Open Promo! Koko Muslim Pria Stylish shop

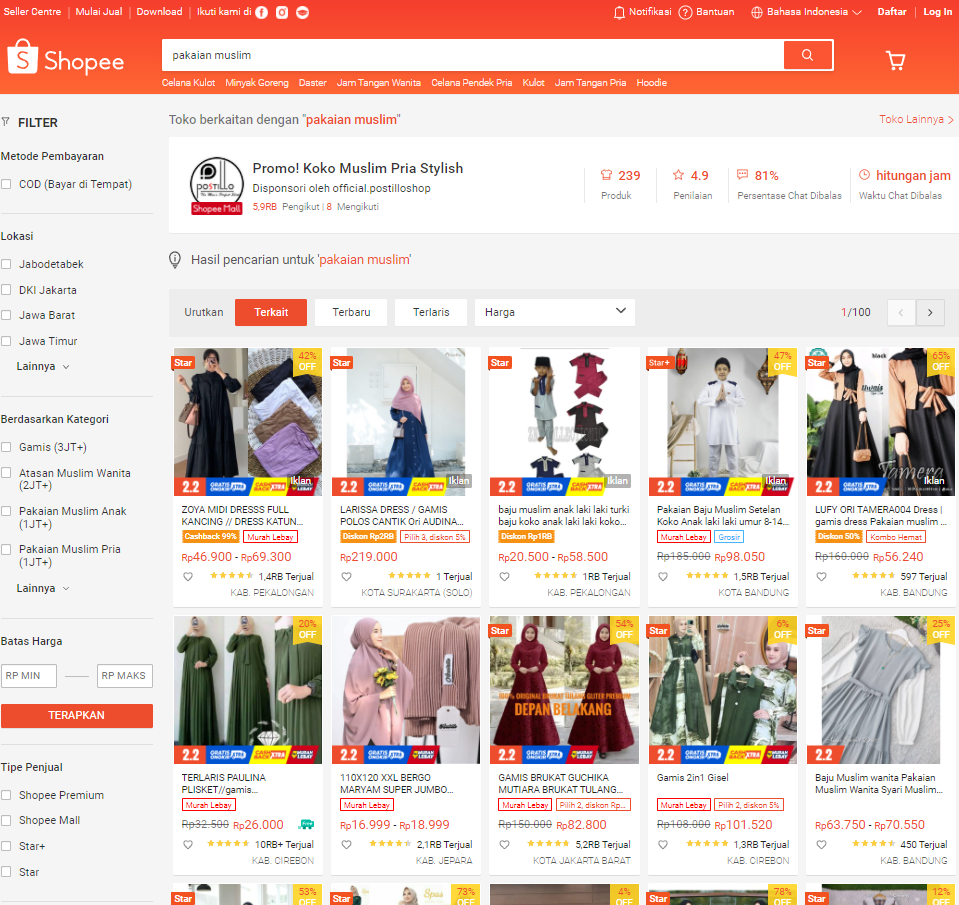click(x=358, y=168)
